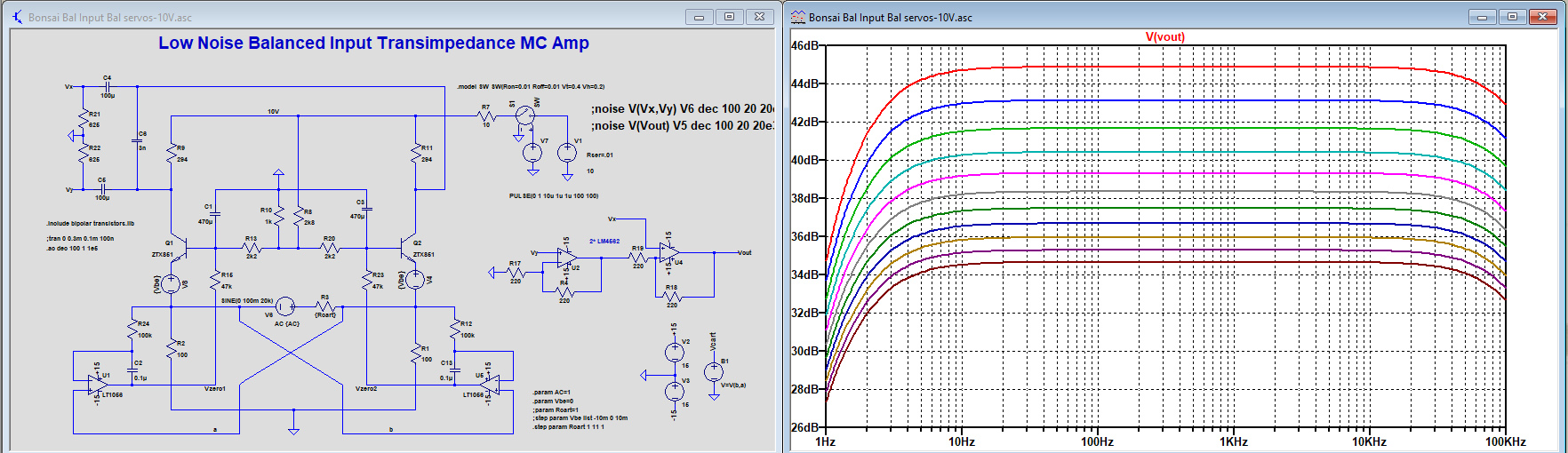Viewport: 1568px width, 453px height.
Task: Click the 46dB vertical axis label
Action: click(x=804, y=45)
